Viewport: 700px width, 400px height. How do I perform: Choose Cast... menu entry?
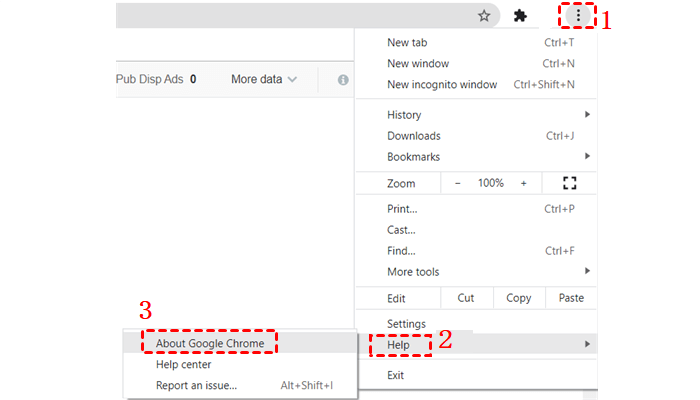click(476, 230)
